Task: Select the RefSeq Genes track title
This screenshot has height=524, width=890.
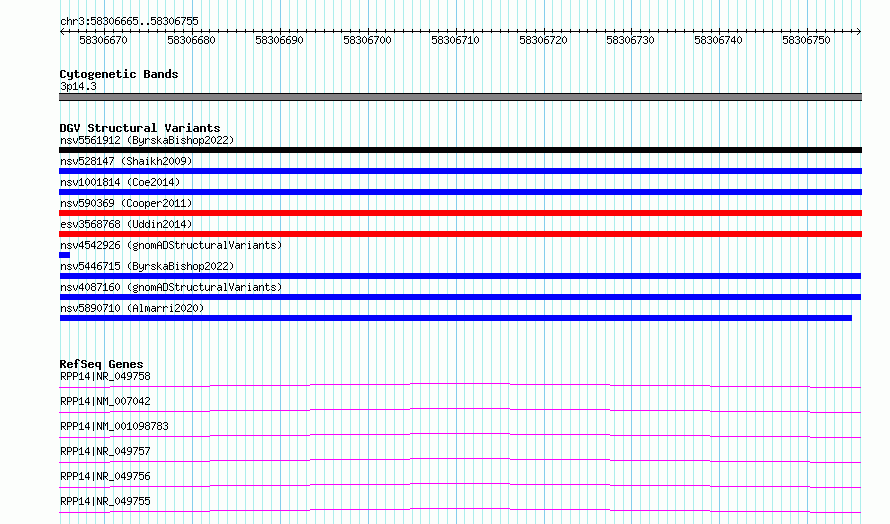Action: click(x=101, y=364)
